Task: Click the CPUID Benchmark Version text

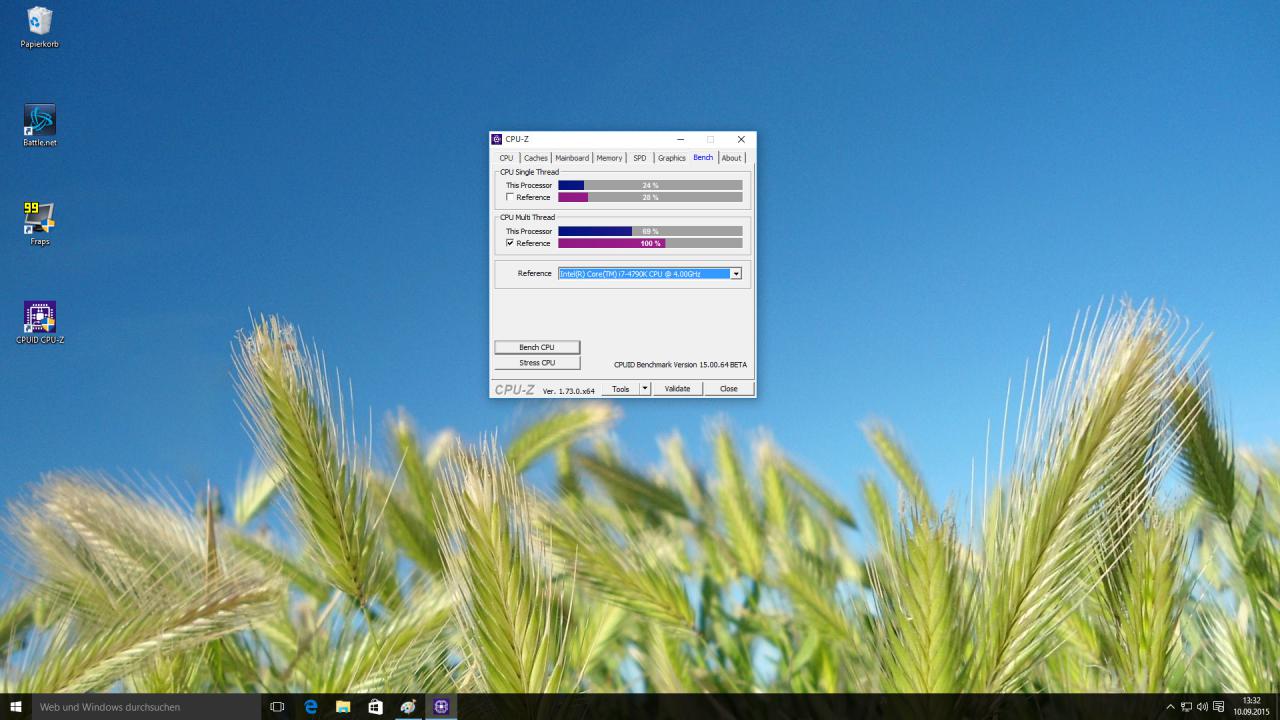Action: click(680, 365)
